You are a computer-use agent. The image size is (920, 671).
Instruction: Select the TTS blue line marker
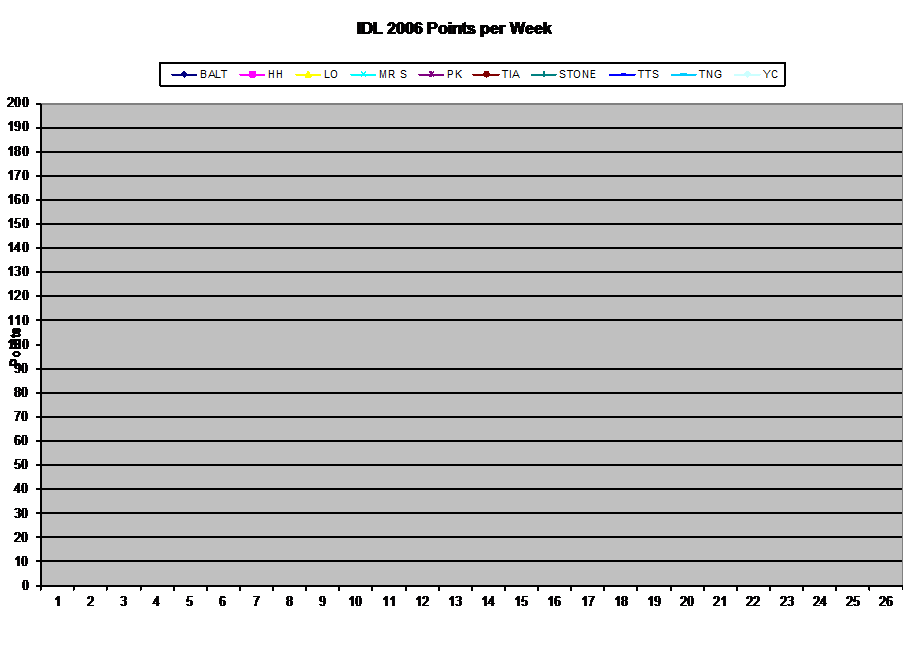625,73
